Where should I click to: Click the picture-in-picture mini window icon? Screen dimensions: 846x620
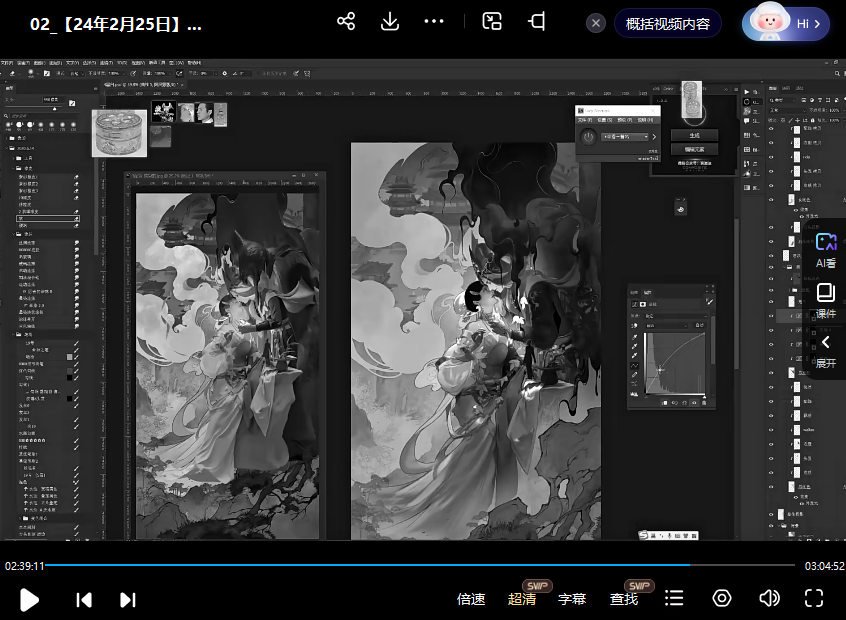tap(492, 22)
